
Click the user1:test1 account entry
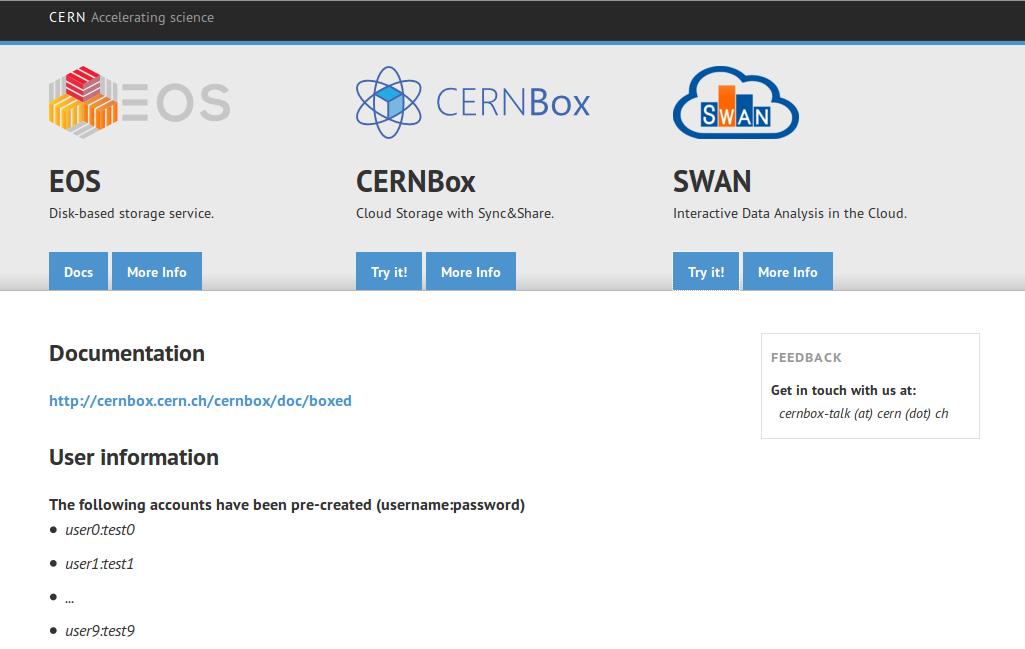click(x=100, y=564)
